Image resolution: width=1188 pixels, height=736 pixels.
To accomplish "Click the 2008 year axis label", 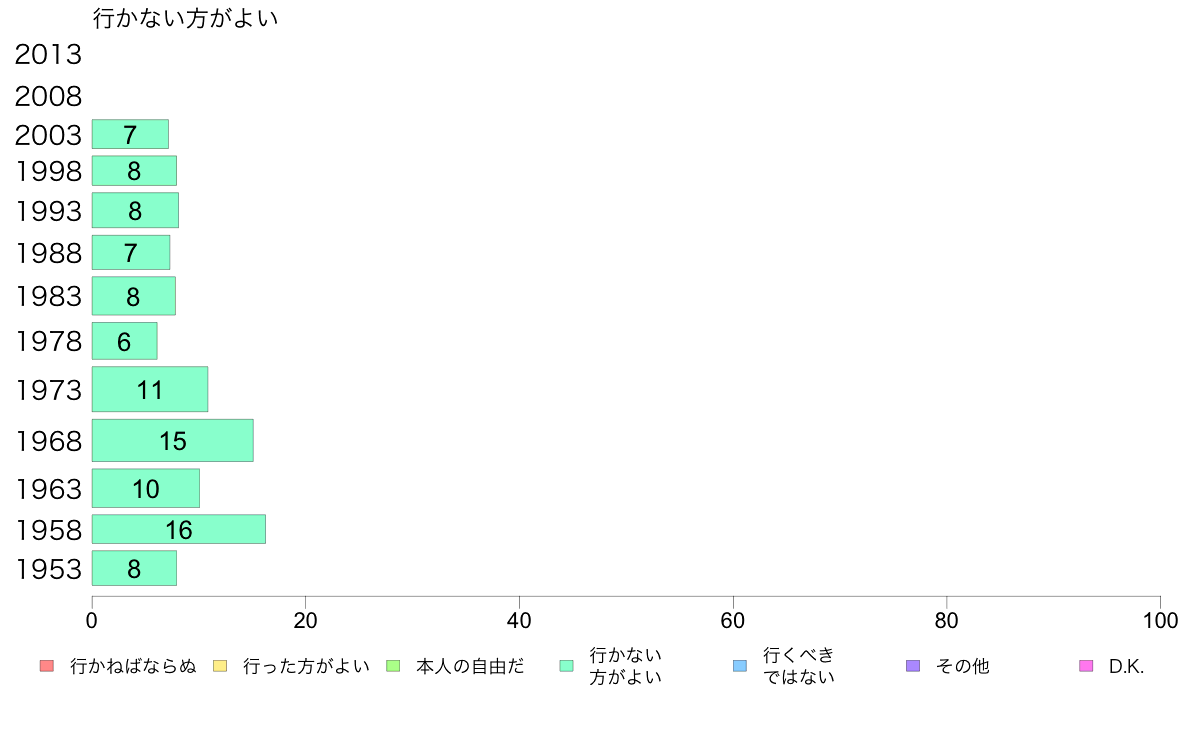I will click(x=48, y=96).
